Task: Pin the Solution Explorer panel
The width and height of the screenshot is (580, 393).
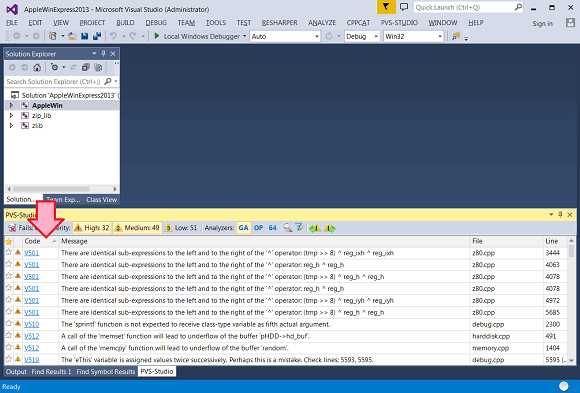Action: 104,54
